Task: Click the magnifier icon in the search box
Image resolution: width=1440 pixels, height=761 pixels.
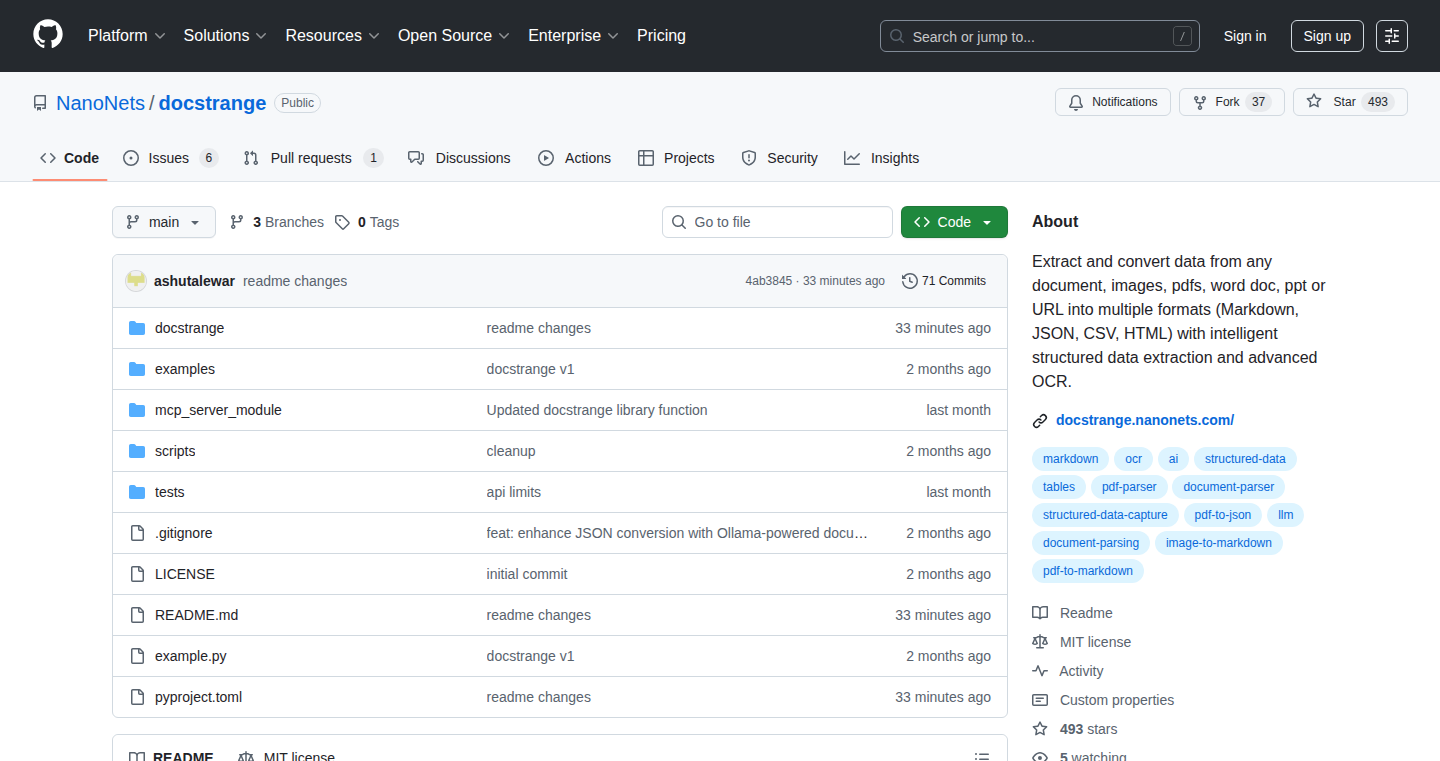Action: click(898, 37)
